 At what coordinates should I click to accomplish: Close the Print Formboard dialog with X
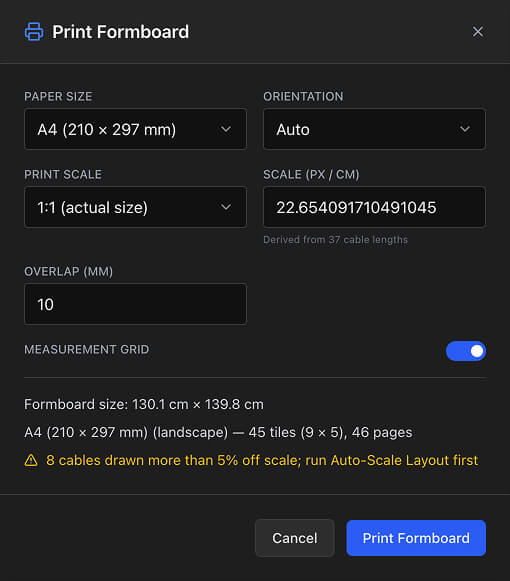[478, 32]
